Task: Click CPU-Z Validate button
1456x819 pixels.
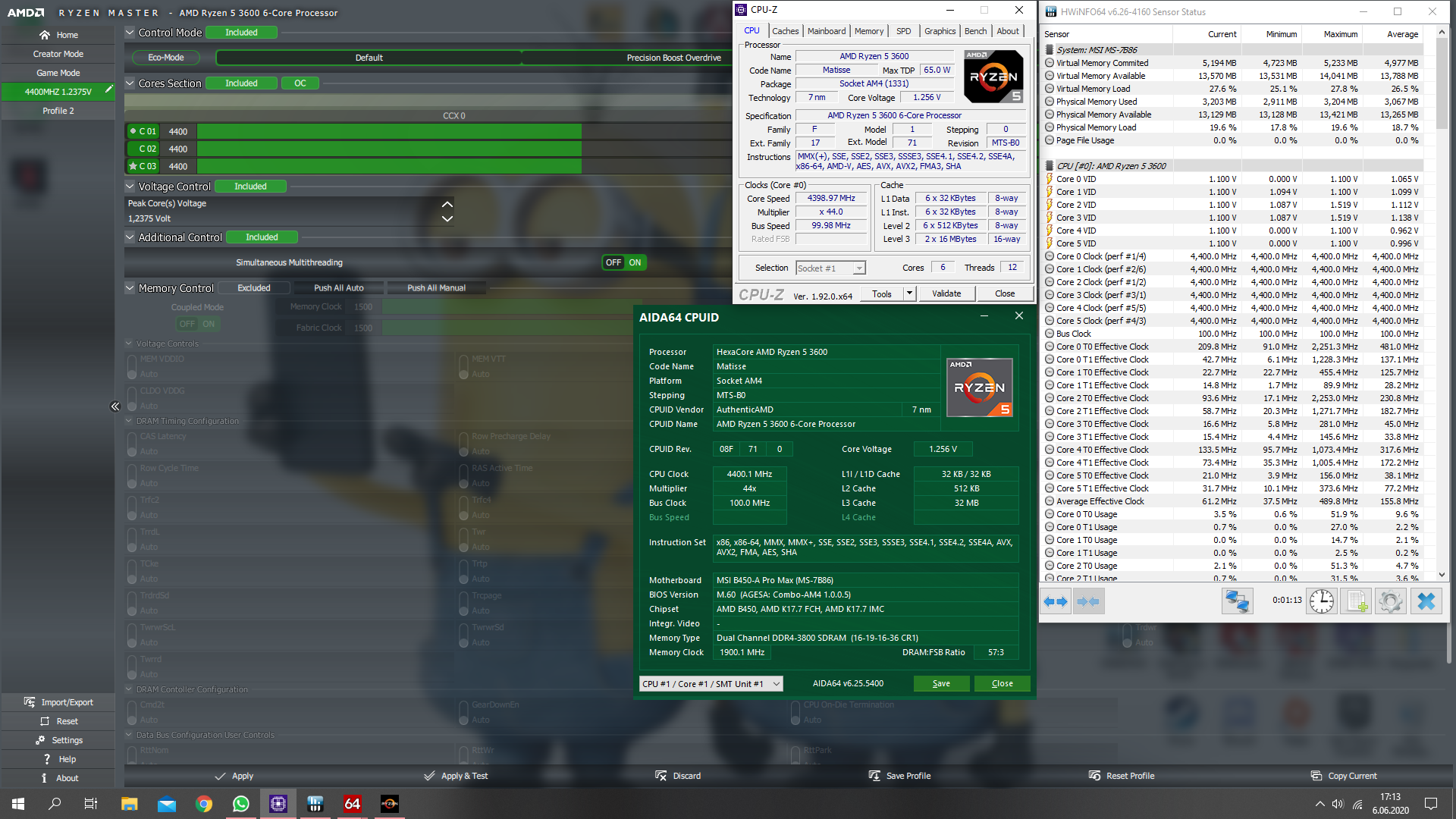Action: point(946,293)
